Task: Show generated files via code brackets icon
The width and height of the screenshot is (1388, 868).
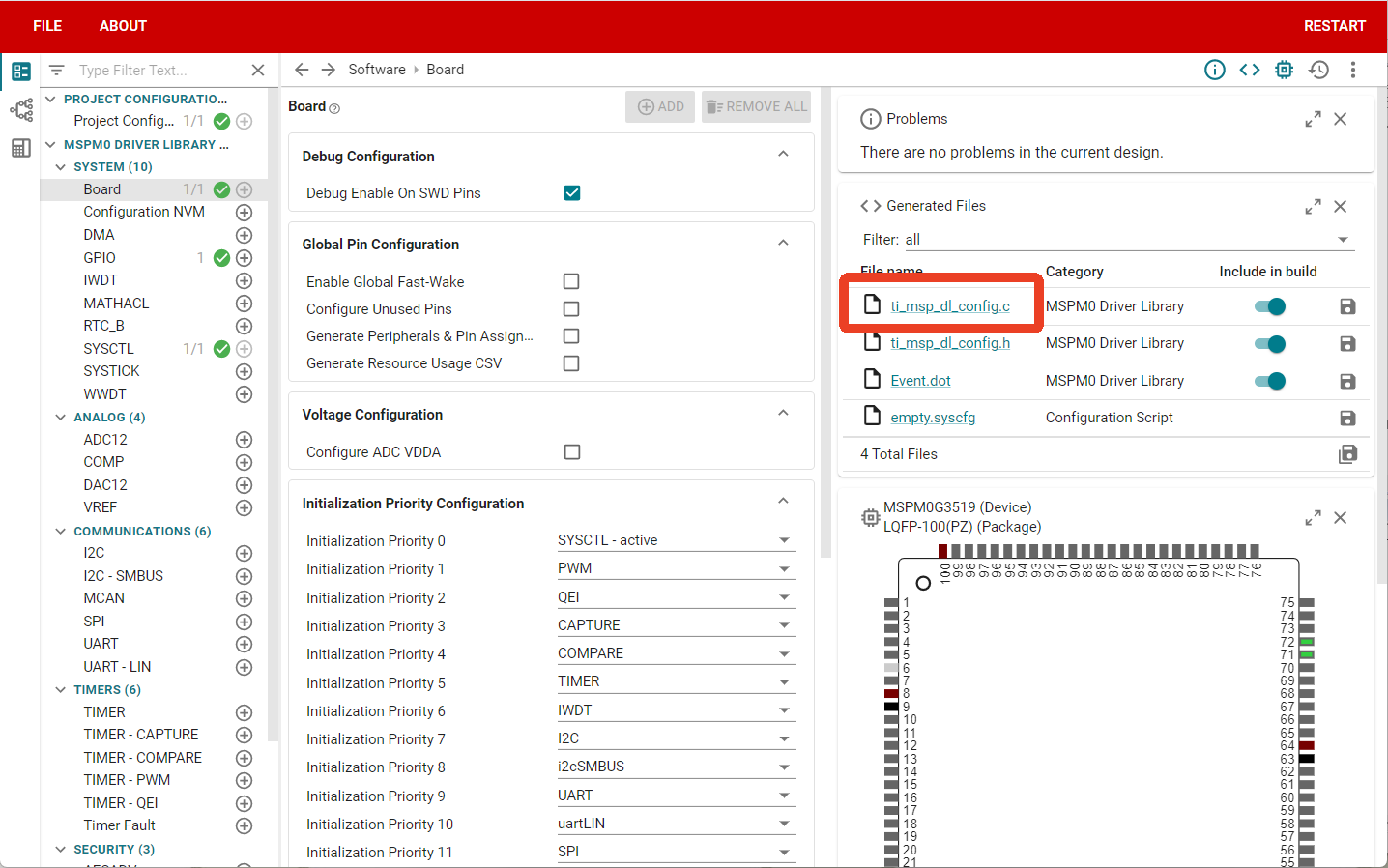Action: pos(1250,70)
